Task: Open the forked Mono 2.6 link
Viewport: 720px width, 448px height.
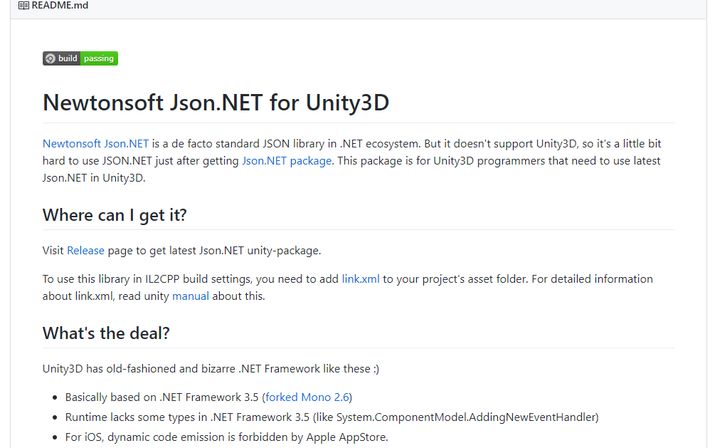Action: (x=307, y=397)
